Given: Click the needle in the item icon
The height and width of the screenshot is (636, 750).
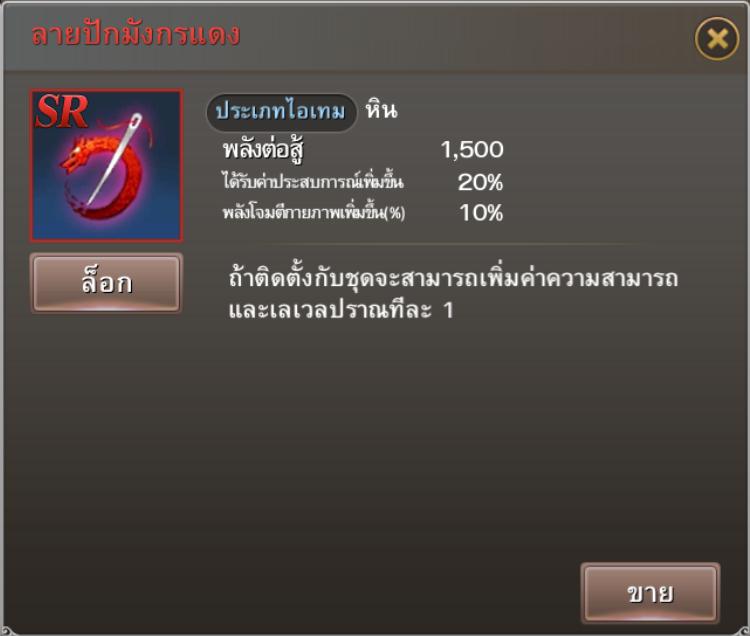Looking at the screenshot, I should (115, 158).
